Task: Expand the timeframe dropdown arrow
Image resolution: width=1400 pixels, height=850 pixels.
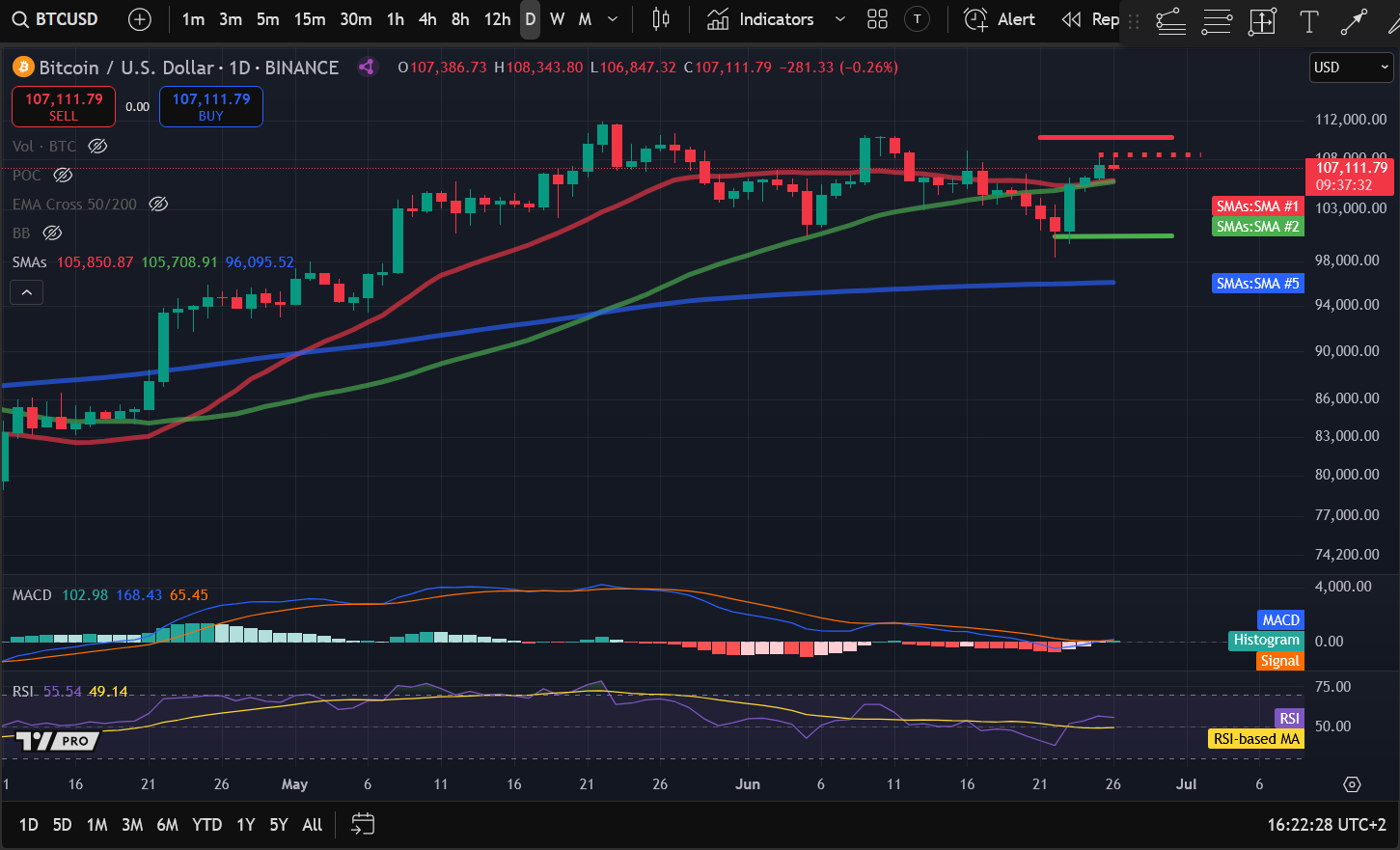Action: (x=613, y=19)
